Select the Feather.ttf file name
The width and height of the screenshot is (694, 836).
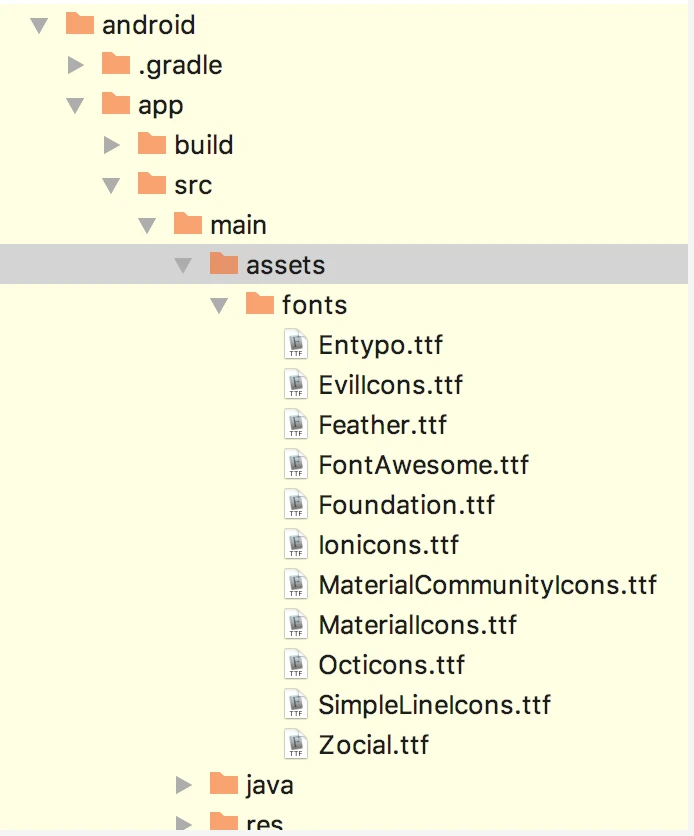383,425
